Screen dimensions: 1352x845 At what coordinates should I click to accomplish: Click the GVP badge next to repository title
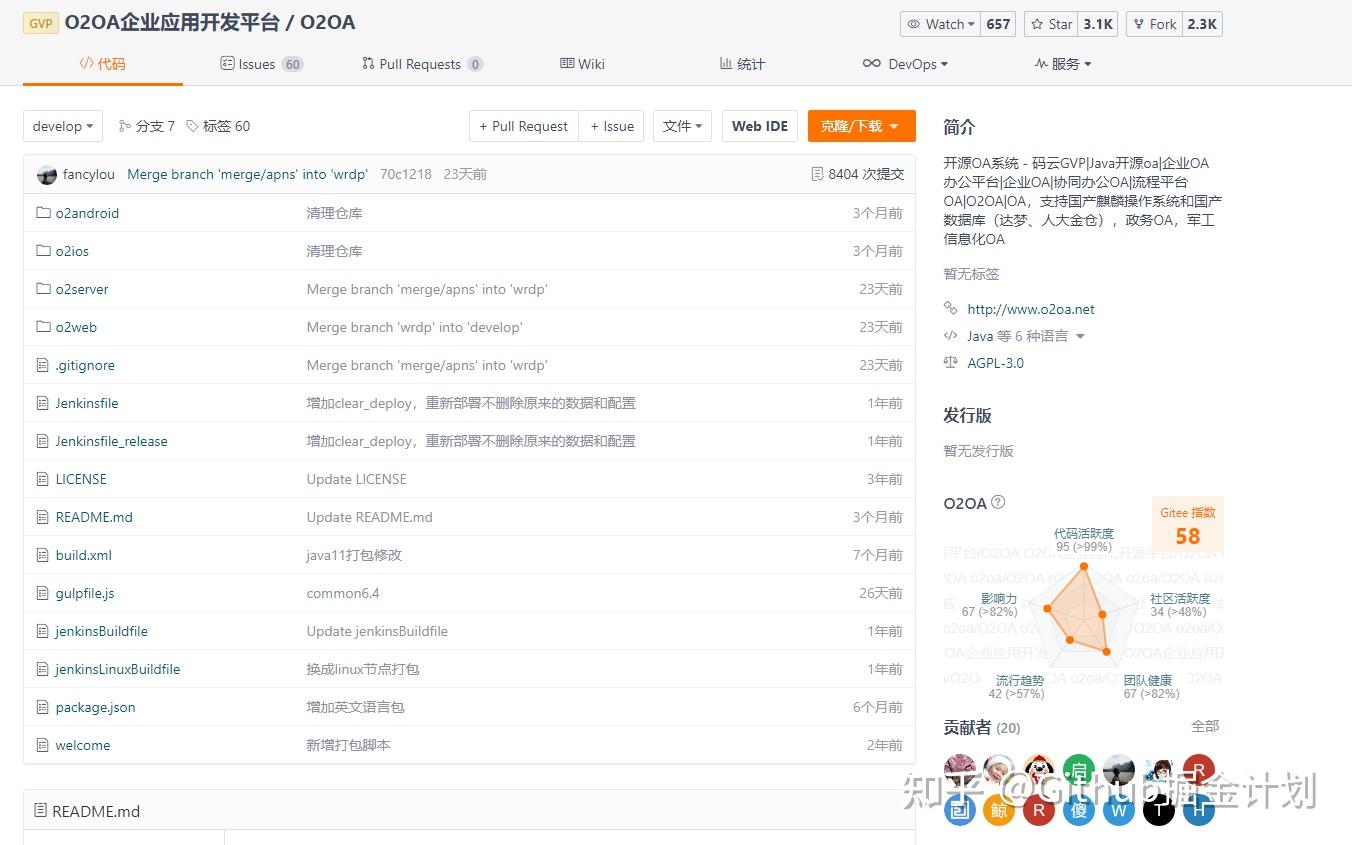(40, 22)
